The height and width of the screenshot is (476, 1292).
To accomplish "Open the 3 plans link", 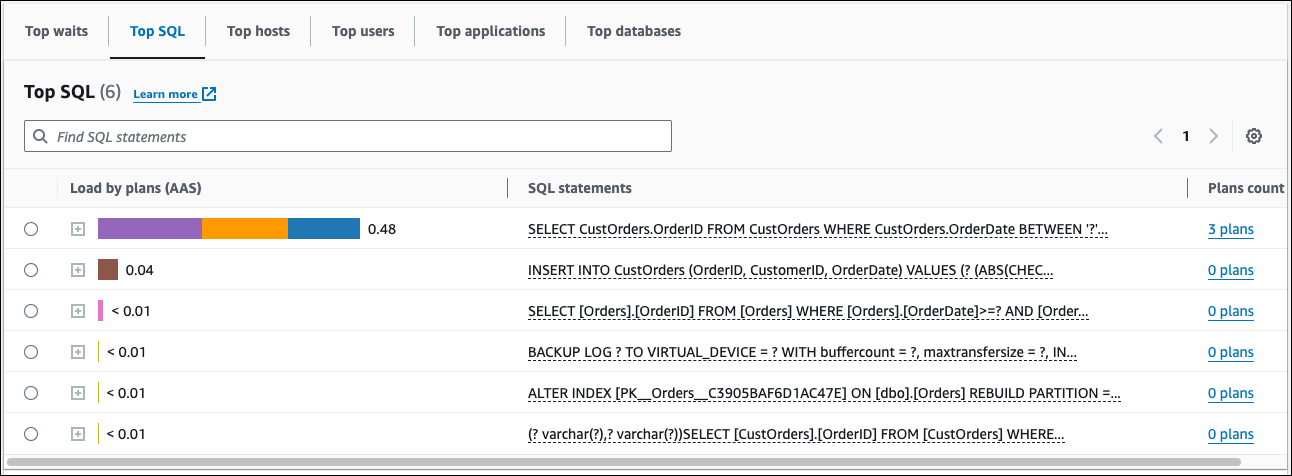I will [1230, 229].
